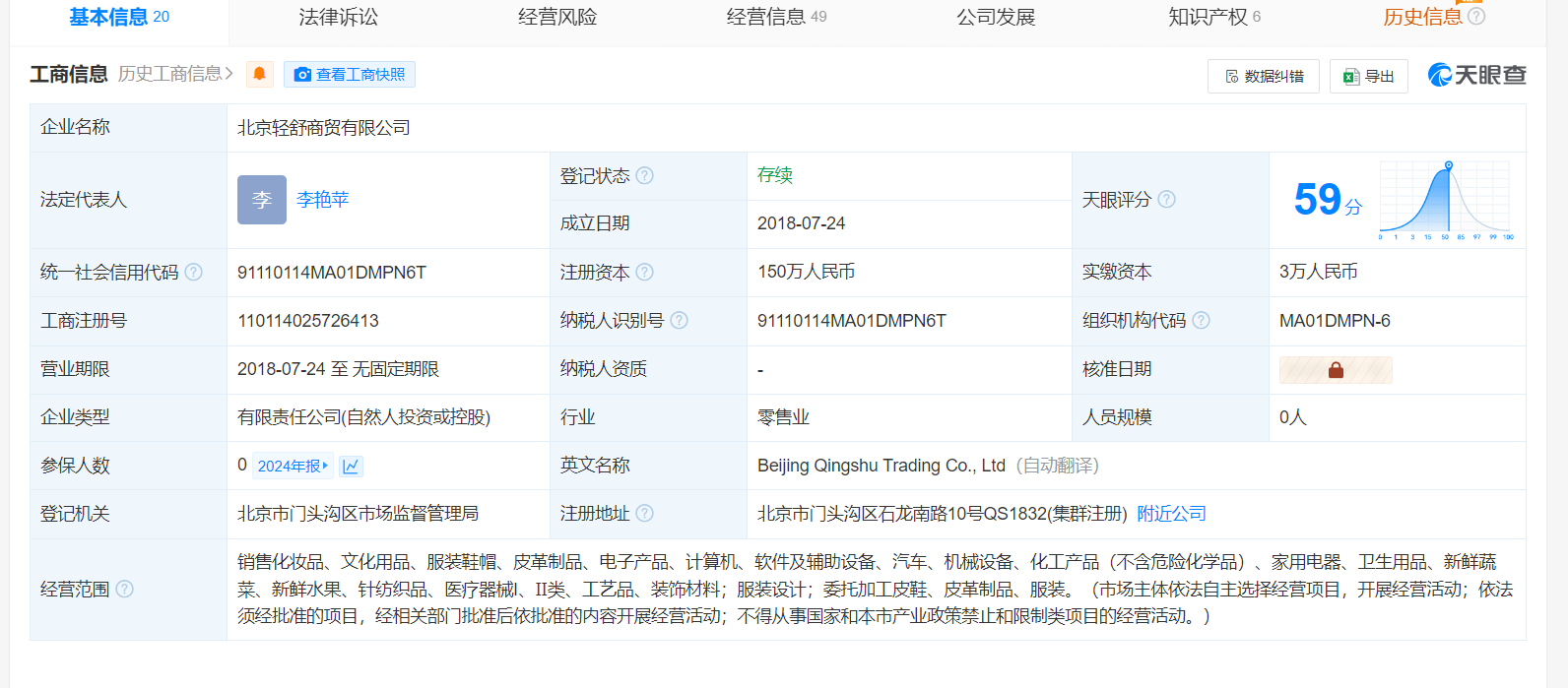Open the help icon beside 统一社会信用代码

pyautogui.click(x=193, y=272)
